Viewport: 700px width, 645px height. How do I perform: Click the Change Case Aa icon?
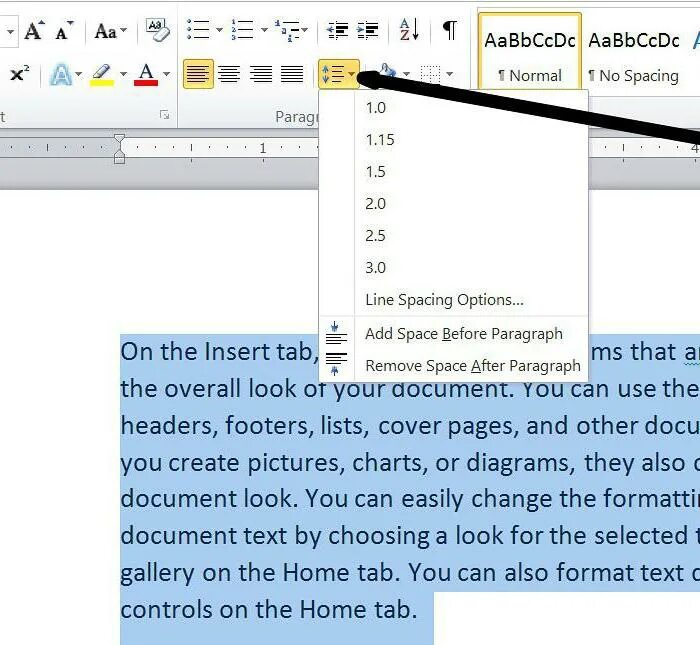coord(106,31)
